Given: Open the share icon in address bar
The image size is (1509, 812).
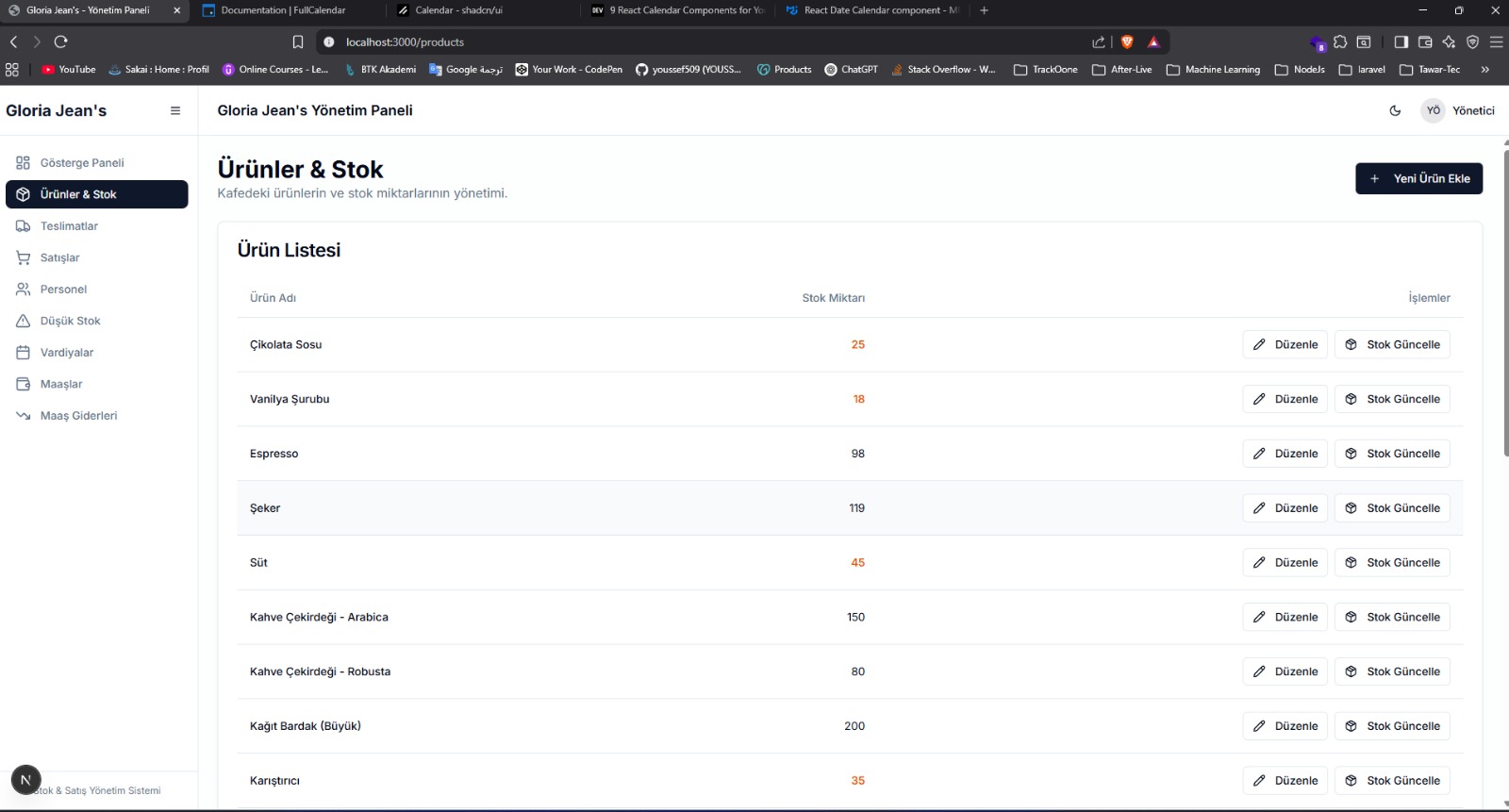Looking at the screenshot, I should point(1099,41).
